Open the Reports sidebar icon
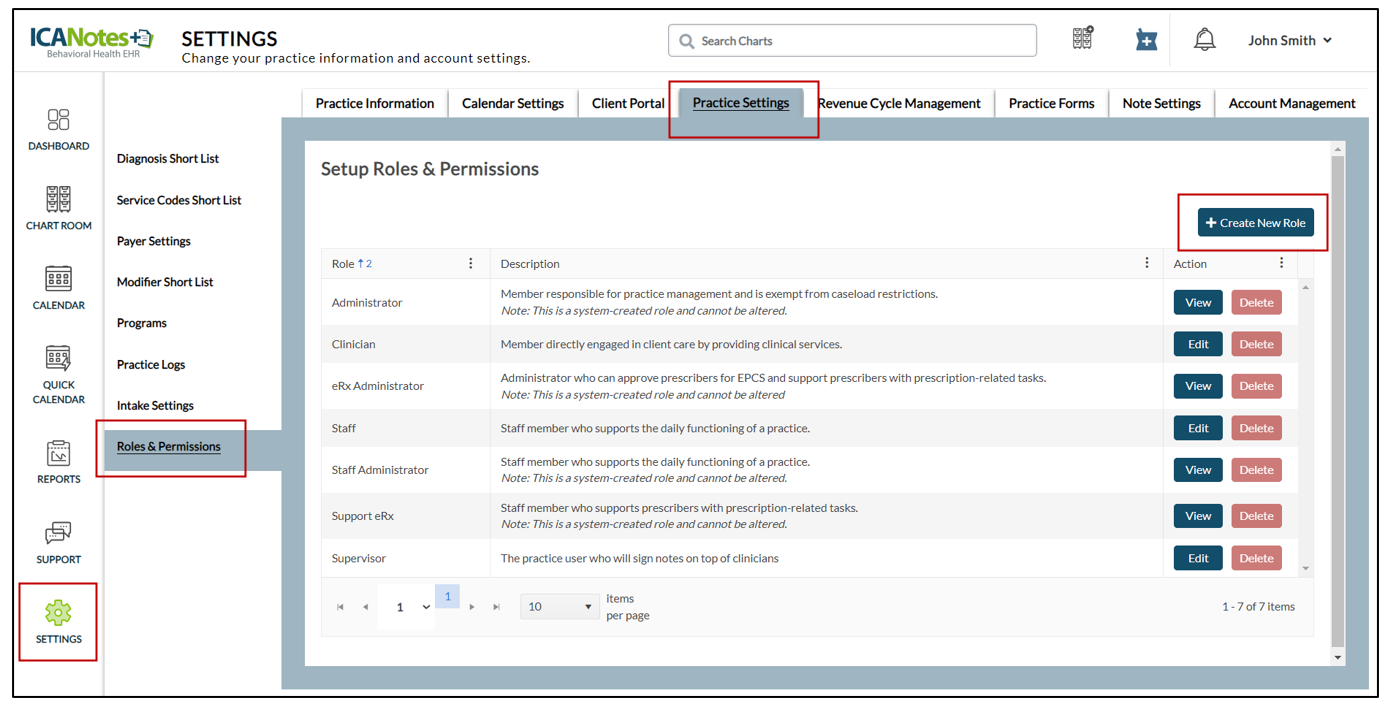Screen dimensions: 1390x708 tap(58, 453)
